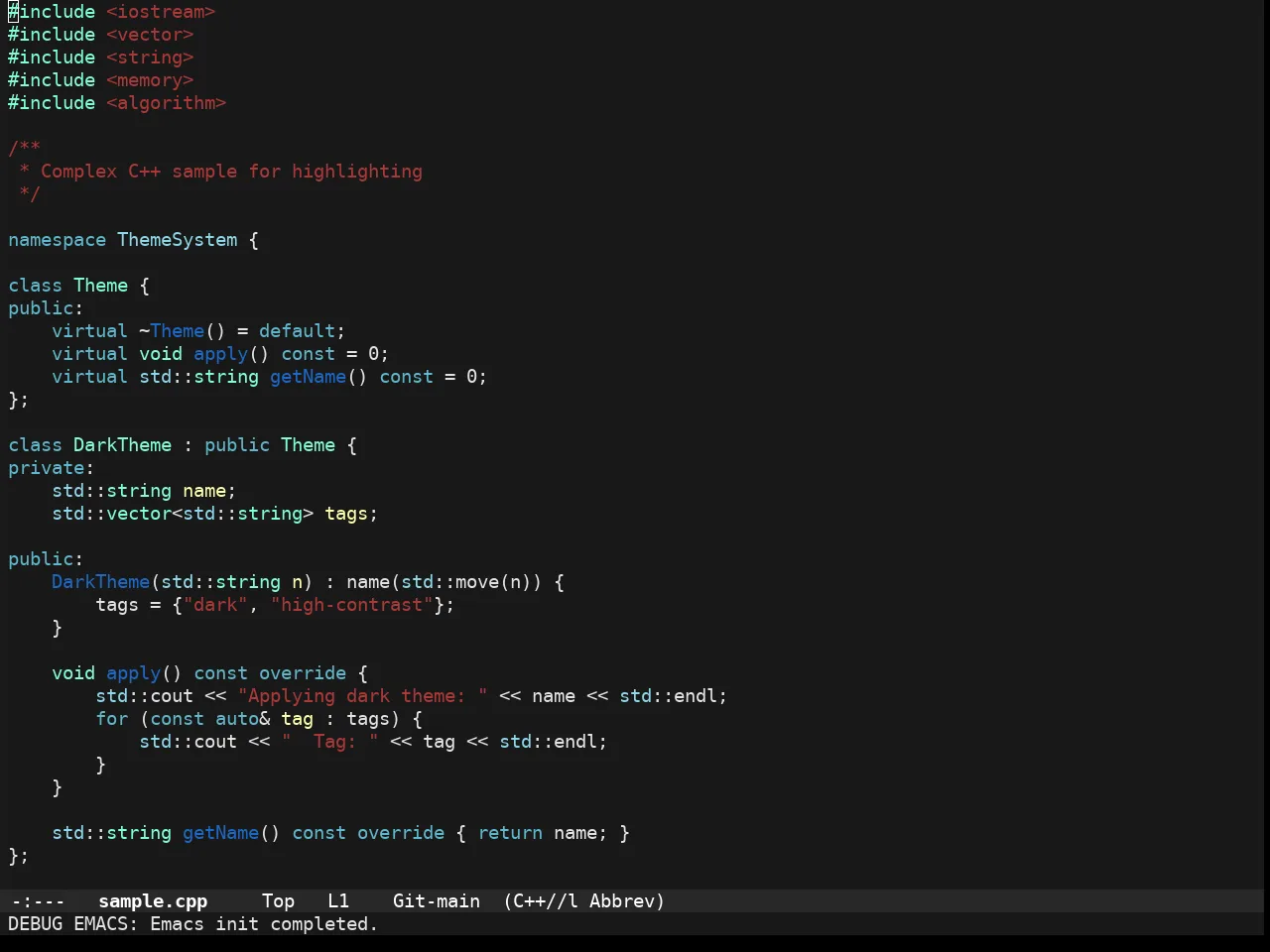Click the 'tags' member variable declaration
Image resolution: width=1270 pixels, height=952 pixels.
346,514
